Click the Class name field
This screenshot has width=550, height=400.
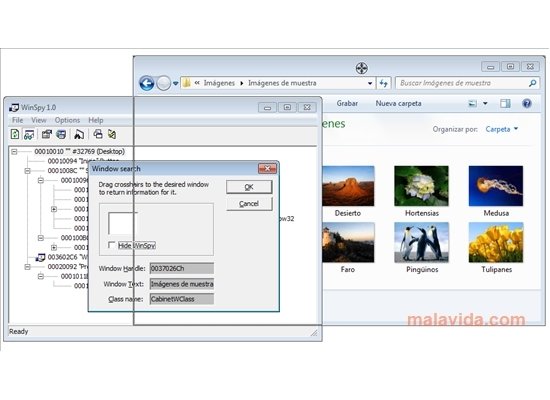[x=182, y=299]
